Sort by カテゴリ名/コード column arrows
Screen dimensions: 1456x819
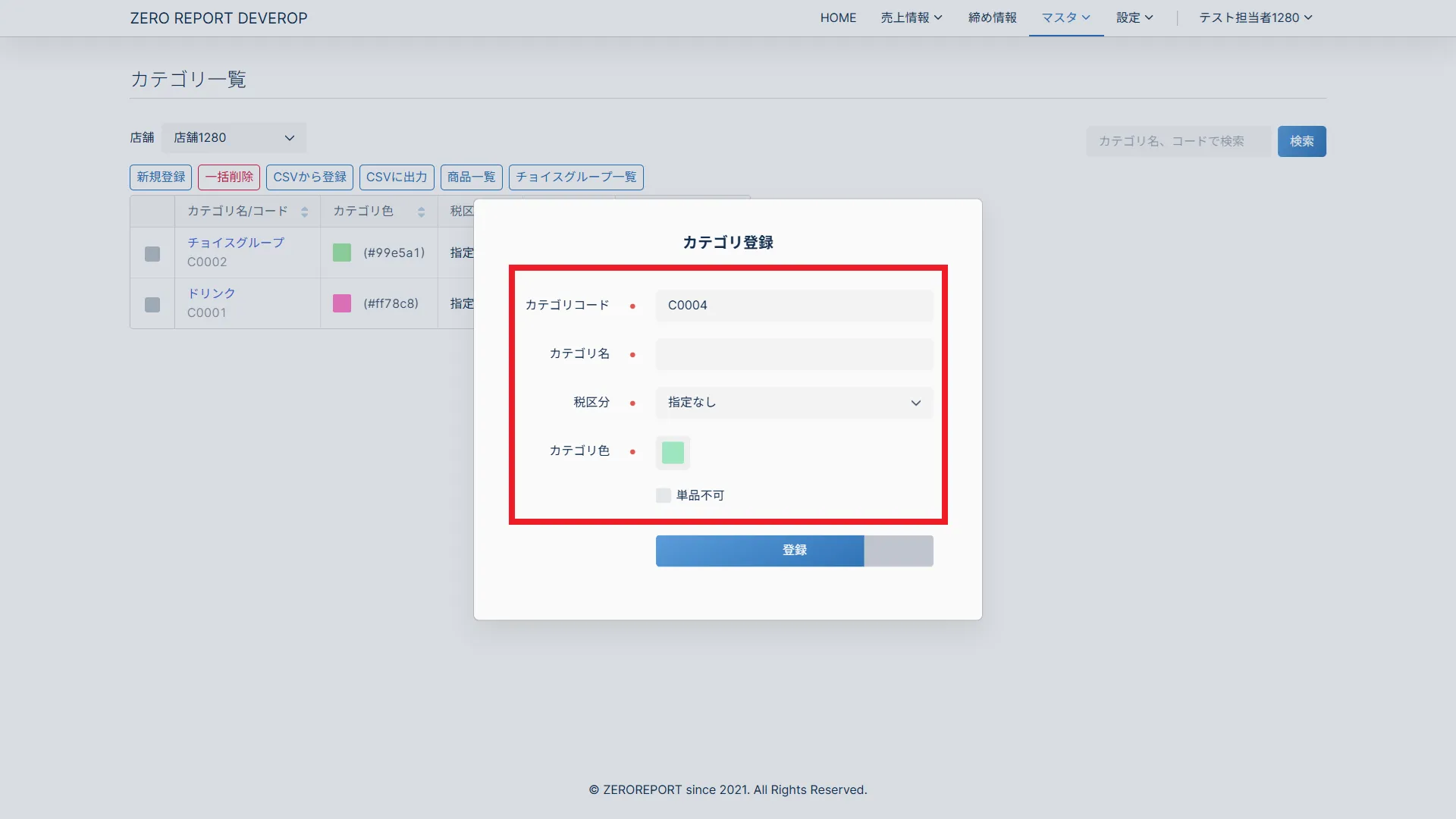pos(304,212)
